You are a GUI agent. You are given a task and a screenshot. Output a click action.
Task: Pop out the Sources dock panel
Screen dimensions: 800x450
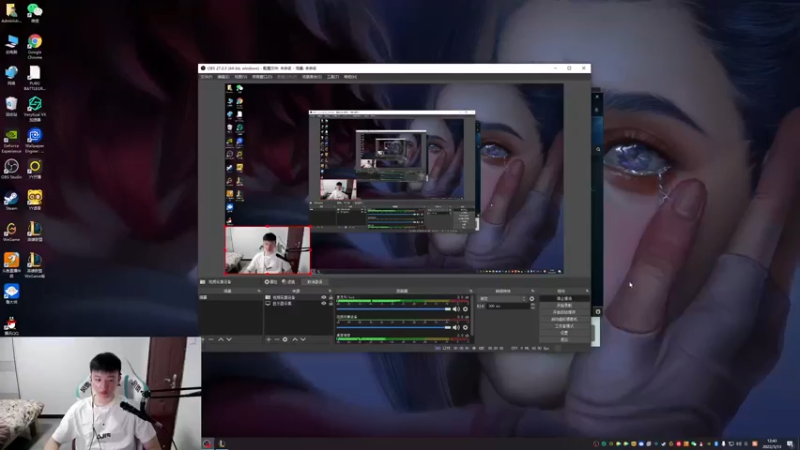coord(330,291)
